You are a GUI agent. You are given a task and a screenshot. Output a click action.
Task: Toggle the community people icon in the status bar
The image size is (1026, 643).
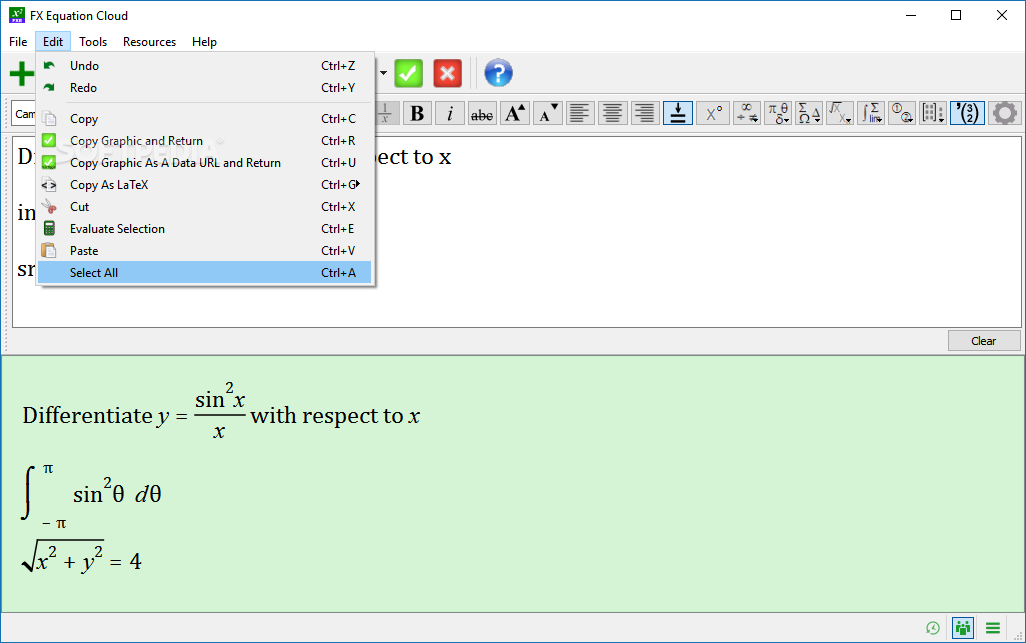click(x=963, y=628)
